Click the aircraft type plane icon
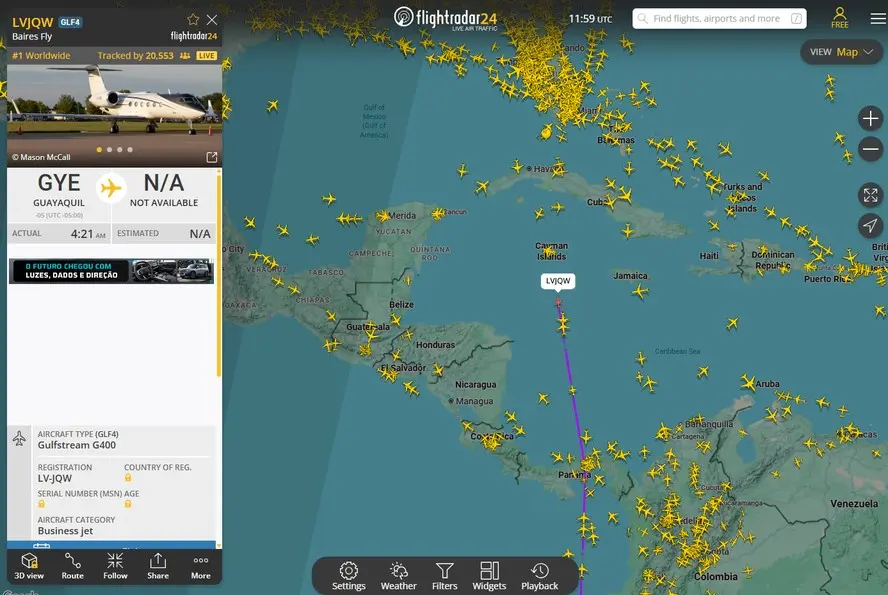 [x=19, y=439]
